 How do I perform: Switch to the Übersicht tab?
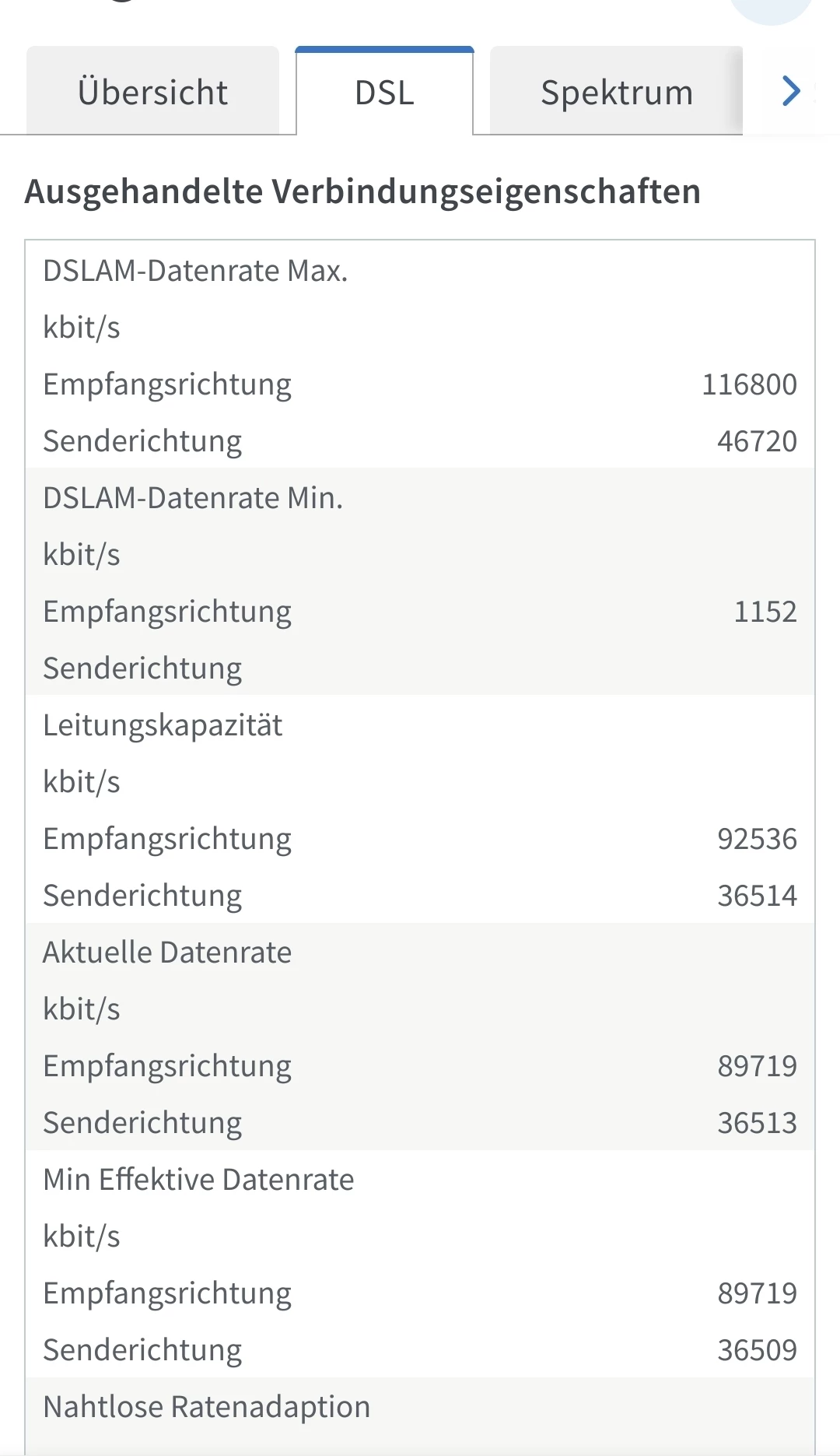152,93
